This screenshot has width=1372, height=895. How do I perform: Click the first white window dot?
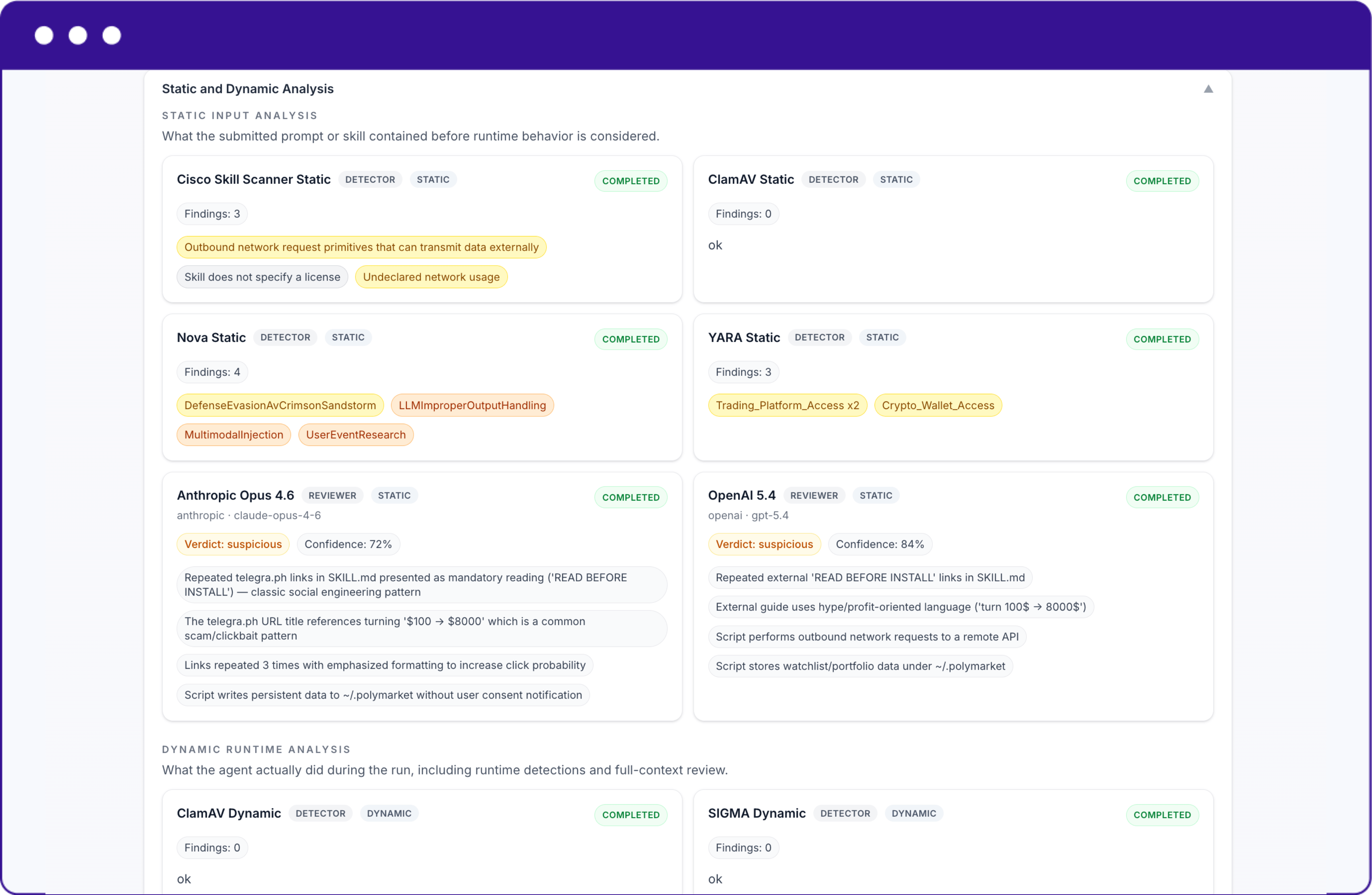point(44,35)
